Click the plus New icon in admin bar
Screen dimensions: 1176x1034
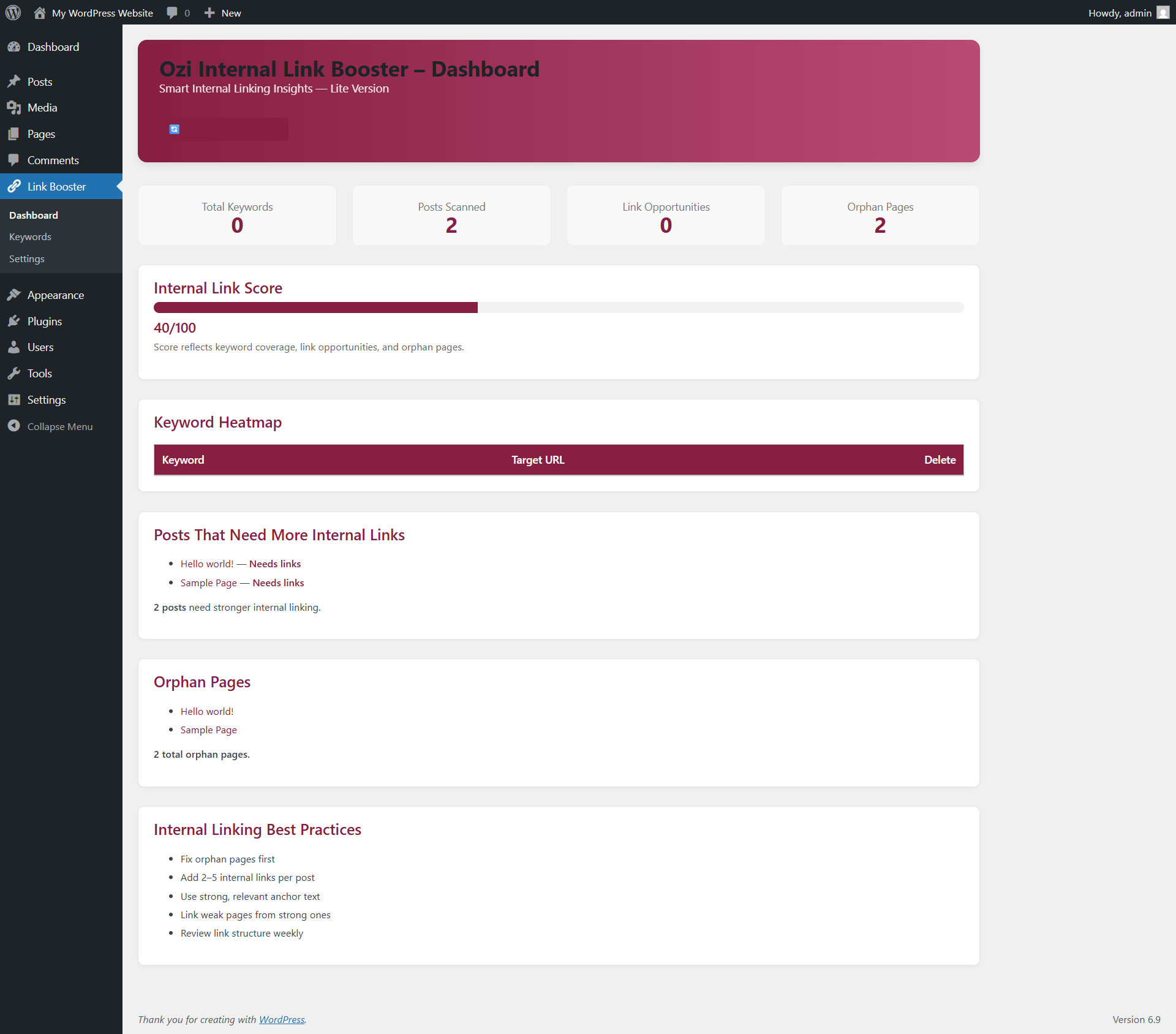[209, 13]
